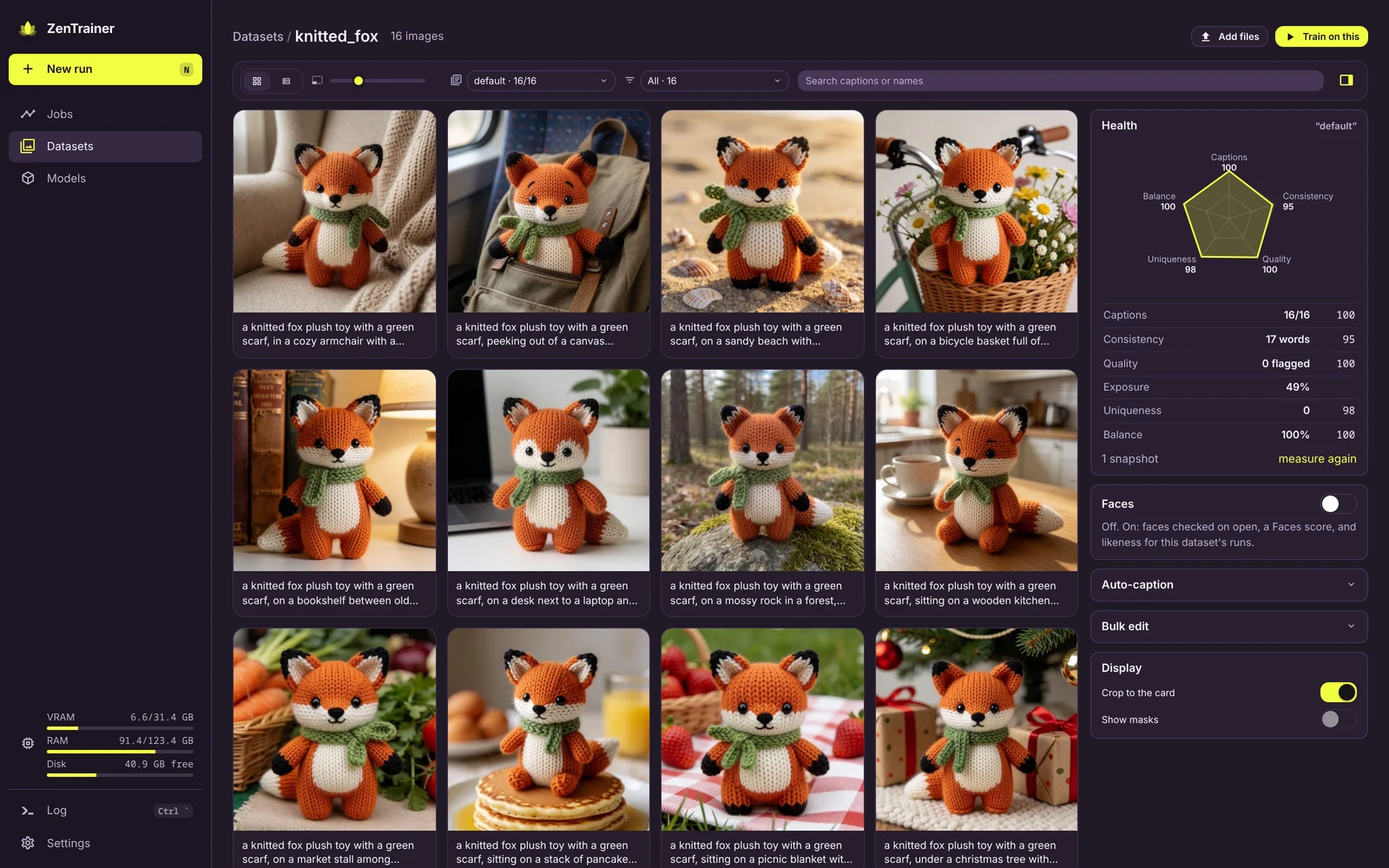The height and width of the screenshot is (868, 1389).
Task: Go to Jobs in sidebar
Action: tap(105, 114)
